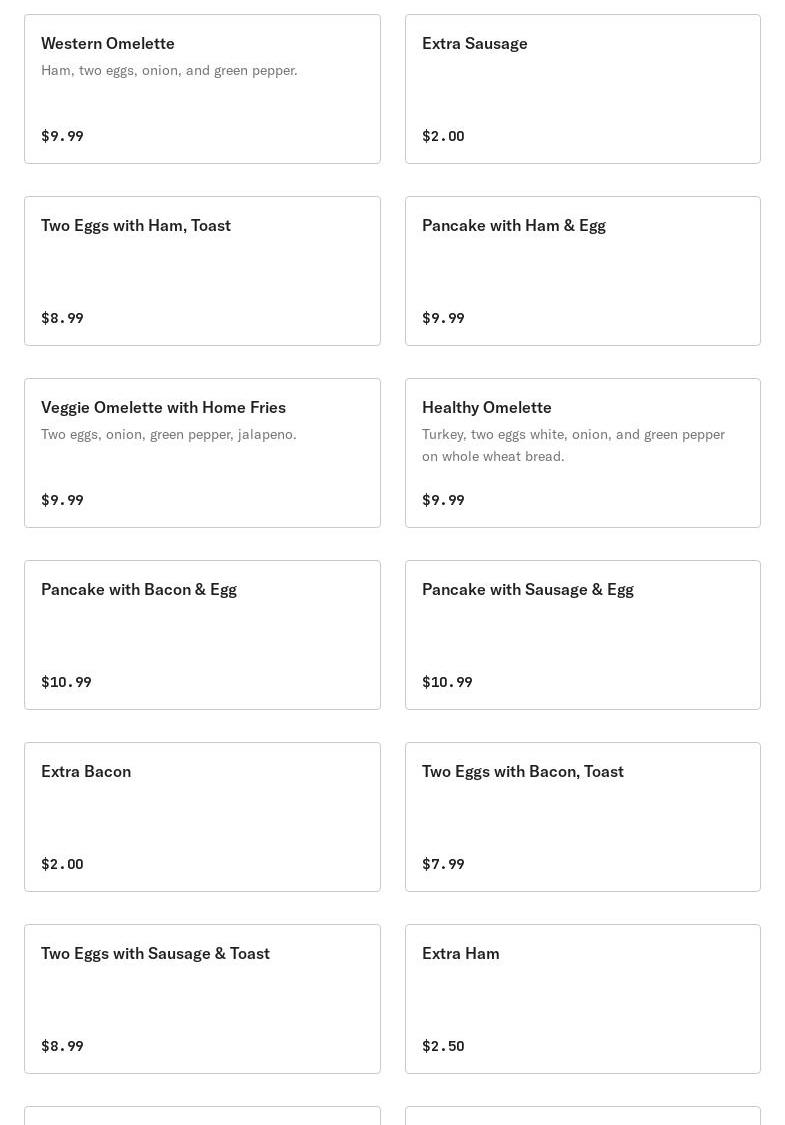Image resolution: width=785 pixels, height=1125 pixels.
Task: Pick Pancake with Bacon & Egg
Action: tap(202, 635)
